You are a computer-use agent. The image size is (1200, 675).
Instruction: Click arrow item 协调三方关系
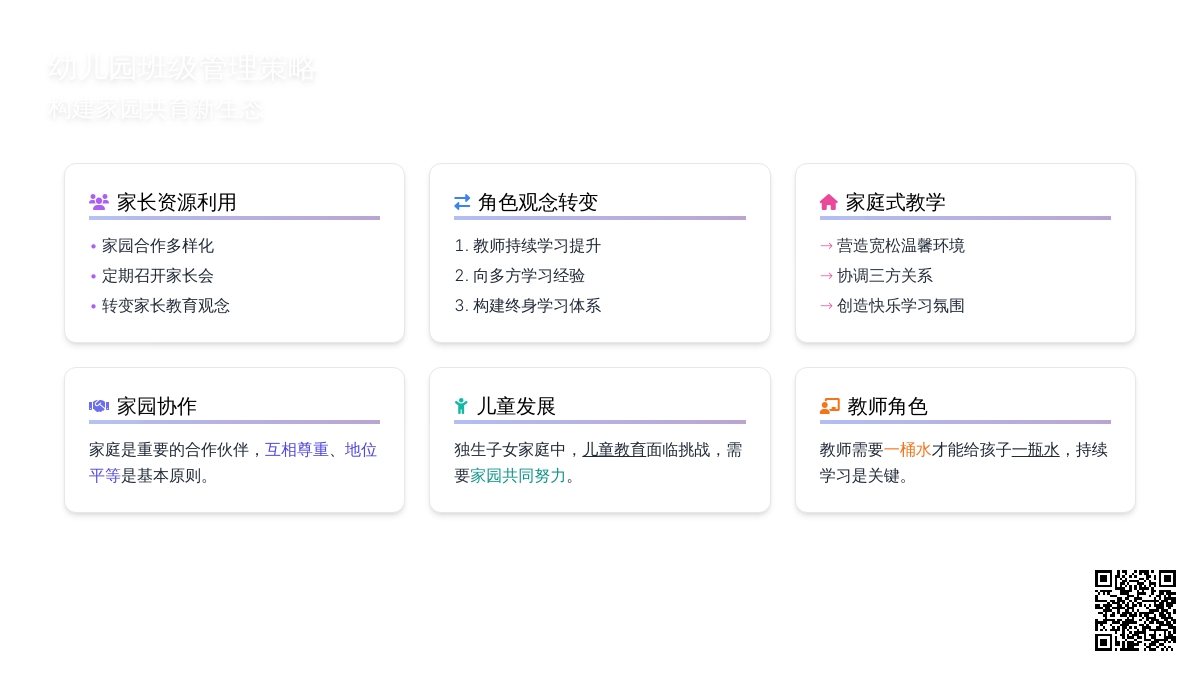885,276
